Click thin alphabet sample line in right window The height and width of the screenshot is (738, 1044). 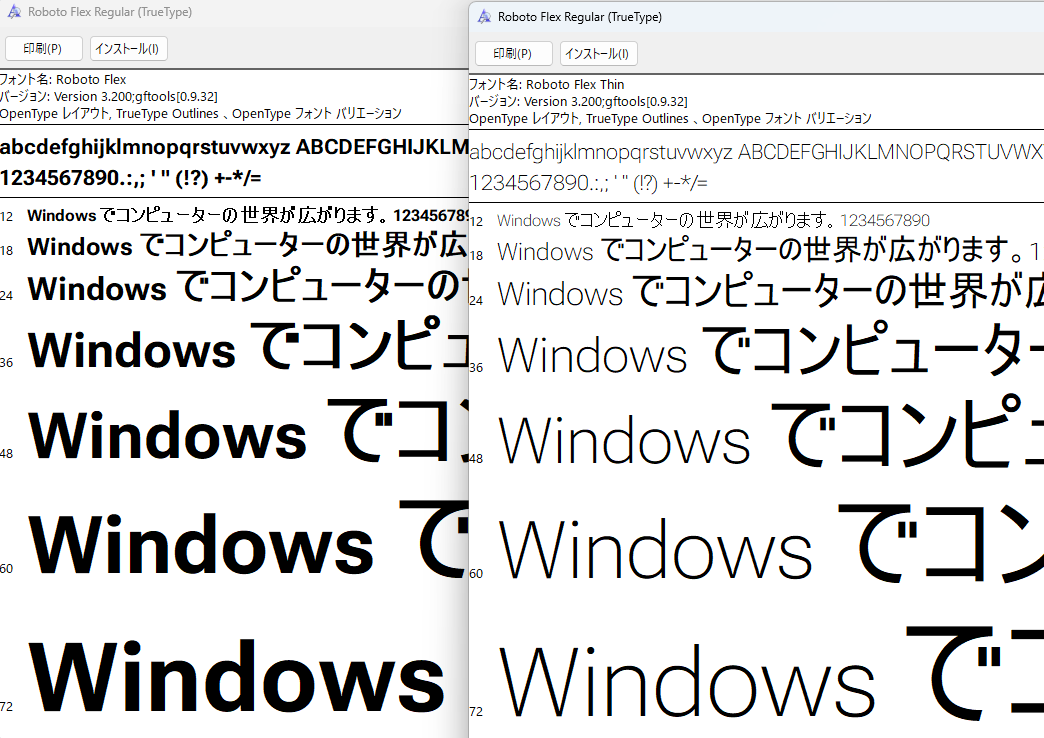point(756,153)
